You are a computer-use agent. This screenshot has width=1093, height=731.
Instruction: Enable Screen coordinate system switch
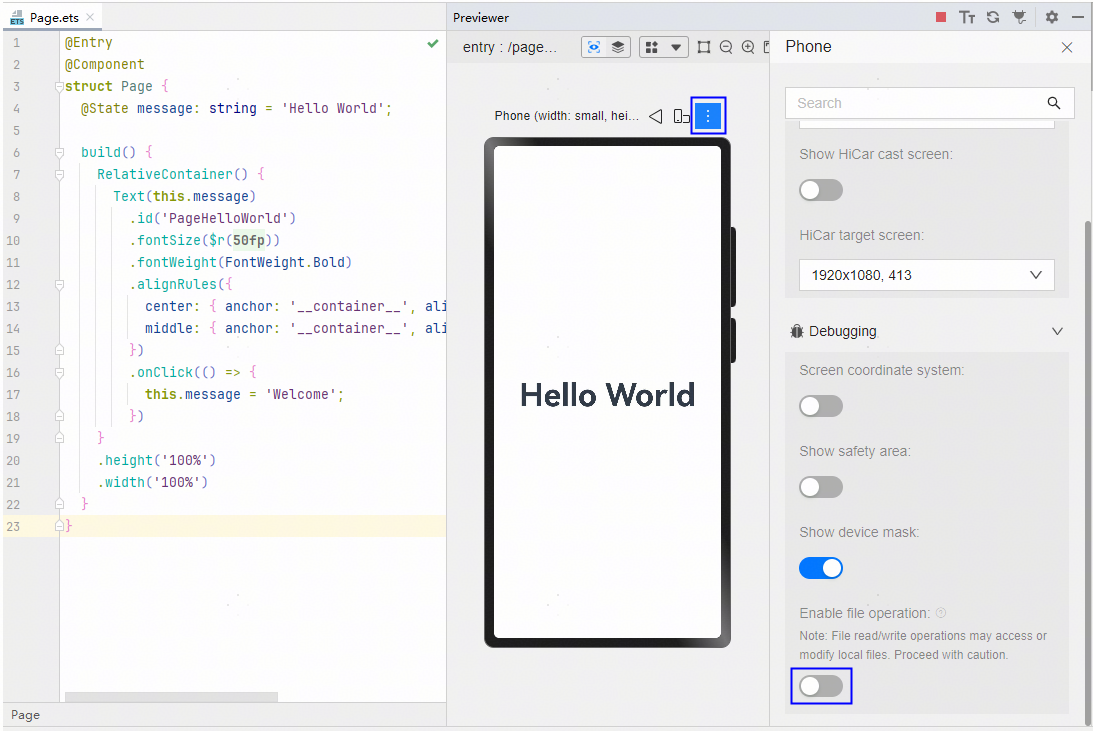[x=821, y=406]
